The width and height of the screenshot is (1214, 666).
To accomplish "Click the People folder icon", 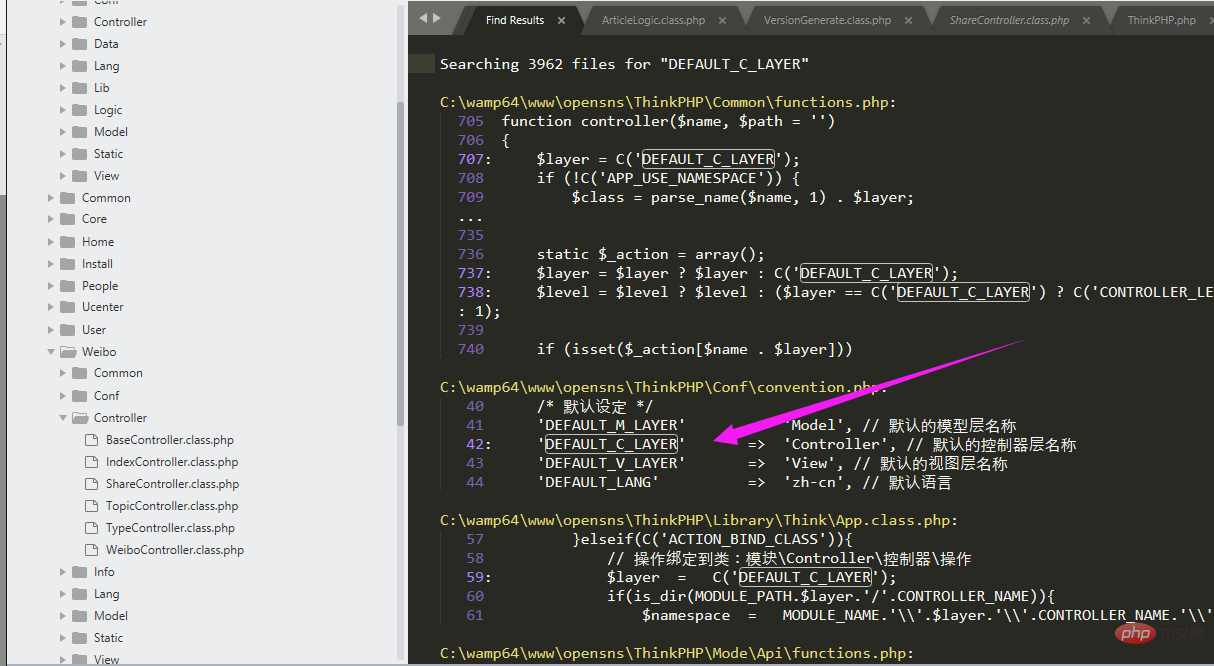I will pyautogui.click(x=67, y=286).
